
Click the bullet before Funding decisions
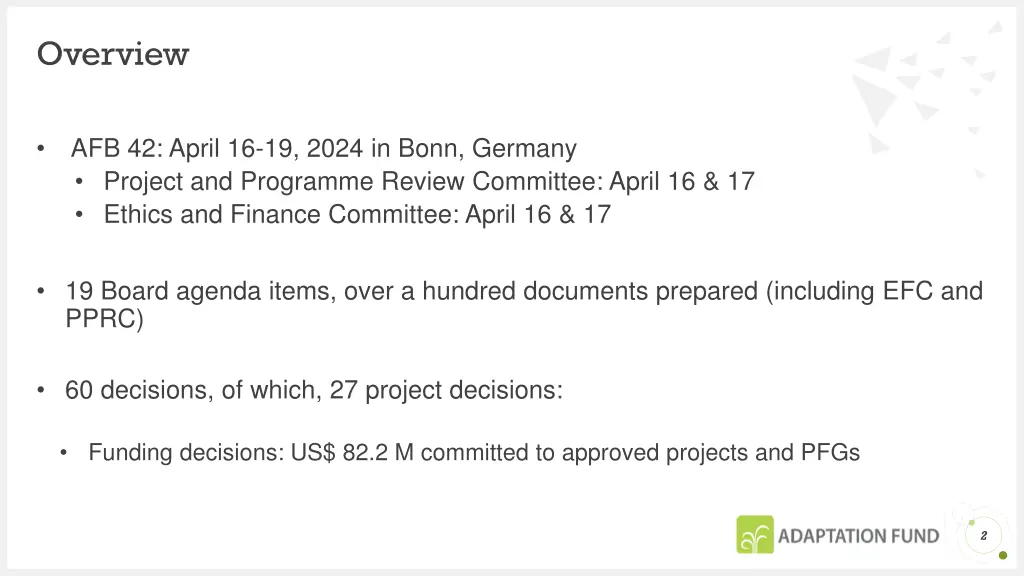coord(63,453)
